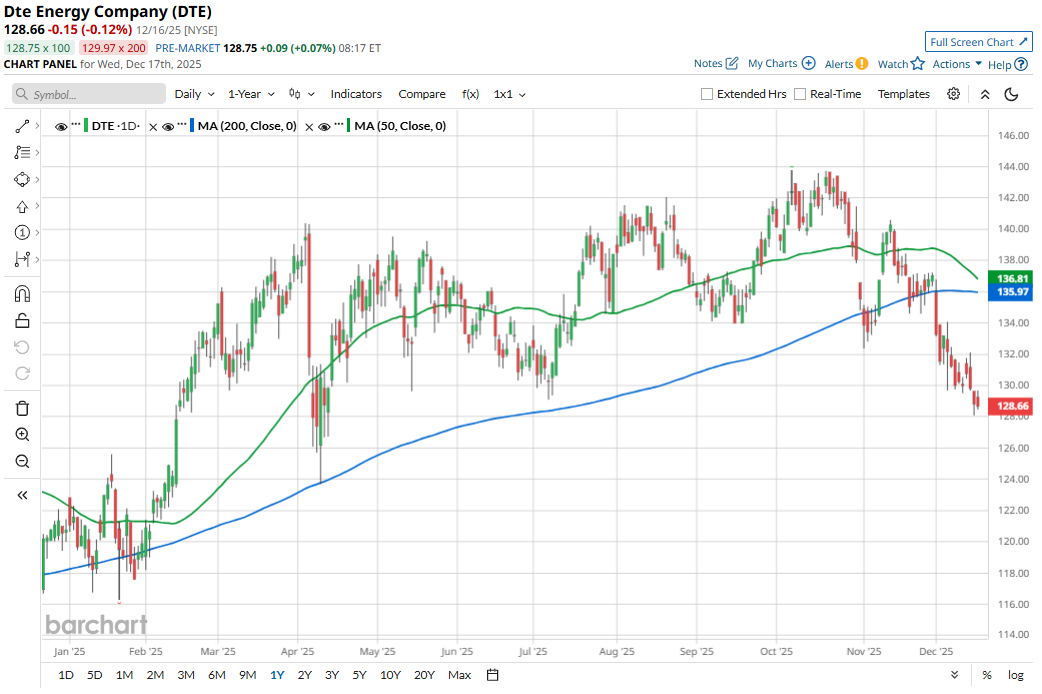Open the Daily frequency dropdown

(x=194, y=94)
